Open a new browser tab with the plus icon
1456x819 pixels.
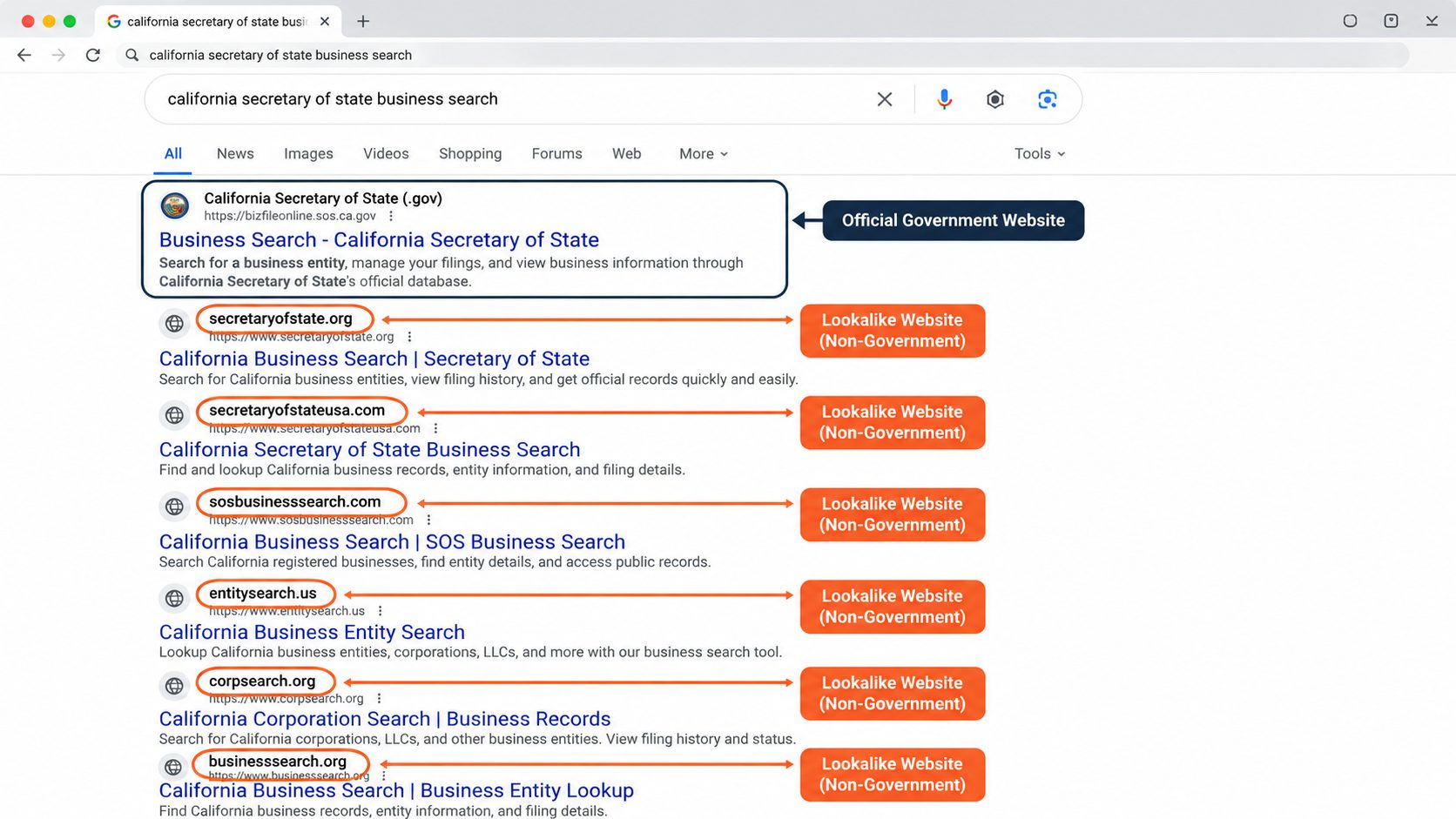coord(363,21)
